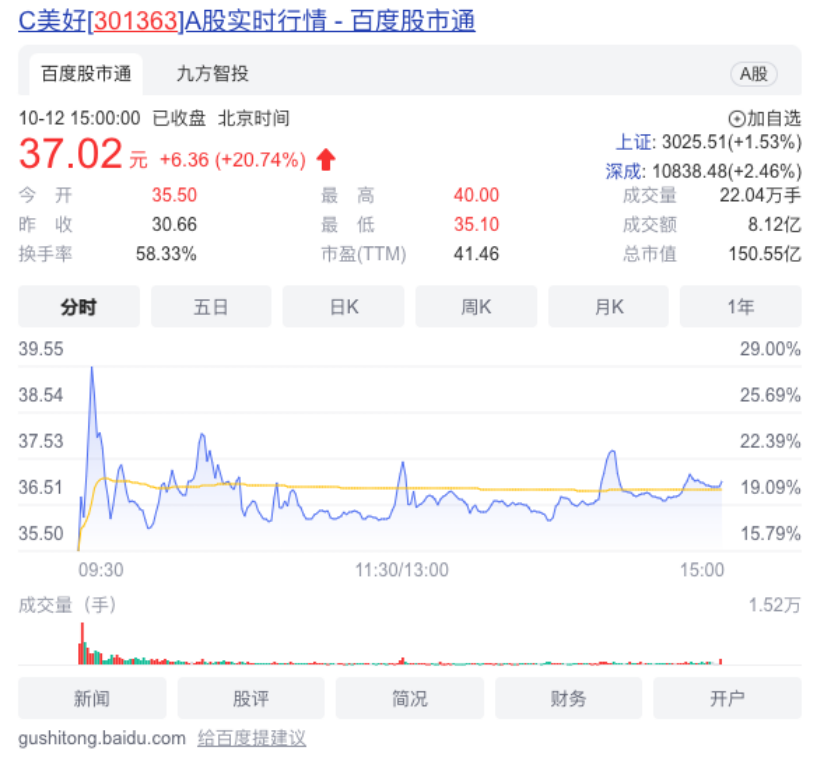Screen dimensions: 831x761
Task: Click the A股 market badge
Action: pos(753,73)
